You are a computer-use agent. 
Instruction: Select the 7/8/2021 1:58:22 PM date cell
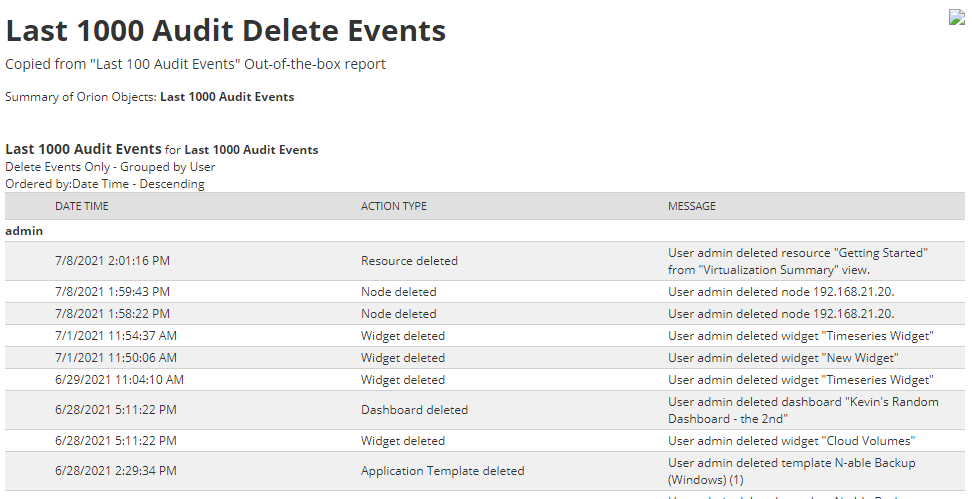[x=112, y=314]
